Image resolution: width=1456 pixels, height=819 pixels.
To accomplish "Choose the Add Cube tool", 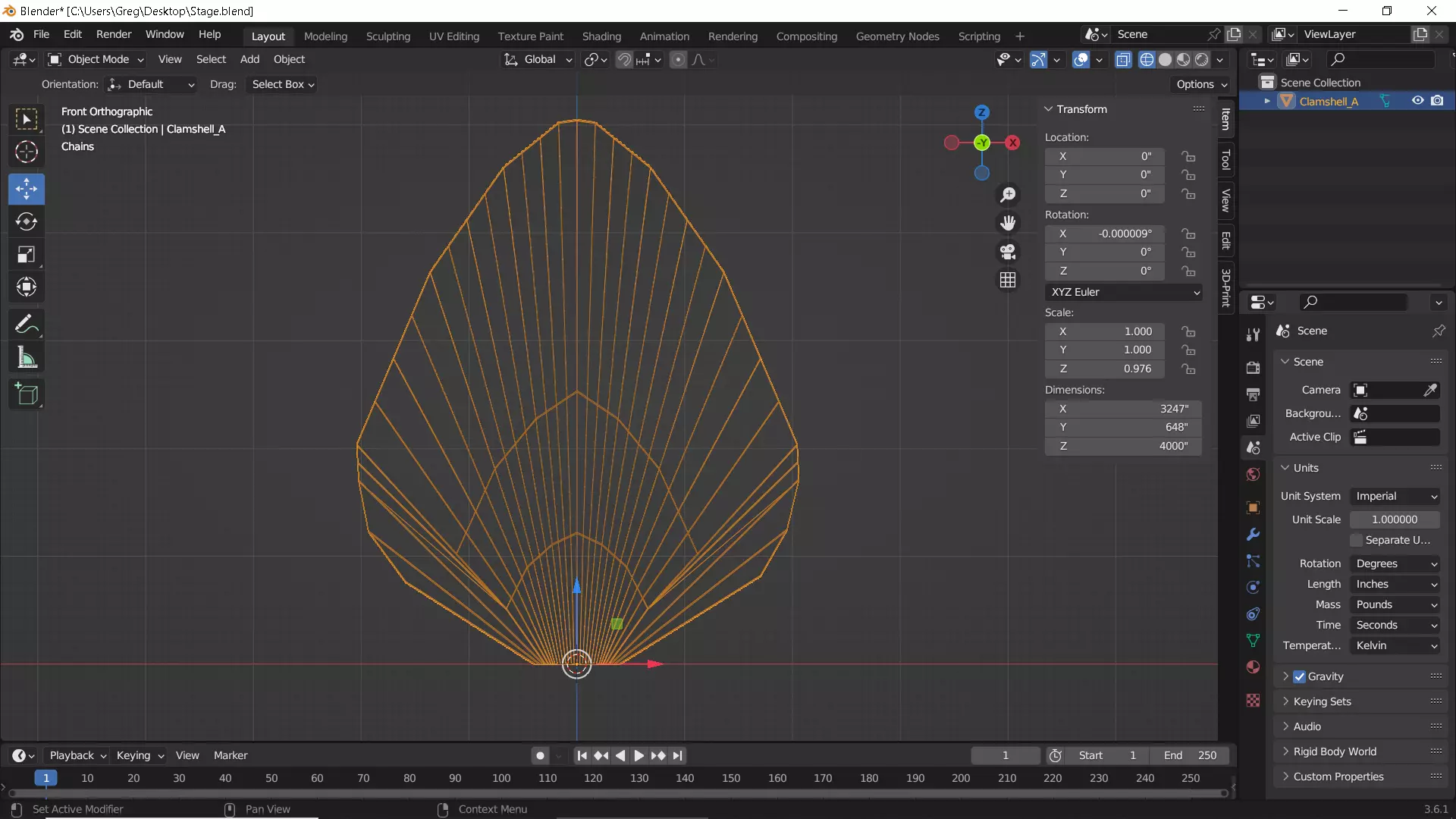I will [27, 394].
